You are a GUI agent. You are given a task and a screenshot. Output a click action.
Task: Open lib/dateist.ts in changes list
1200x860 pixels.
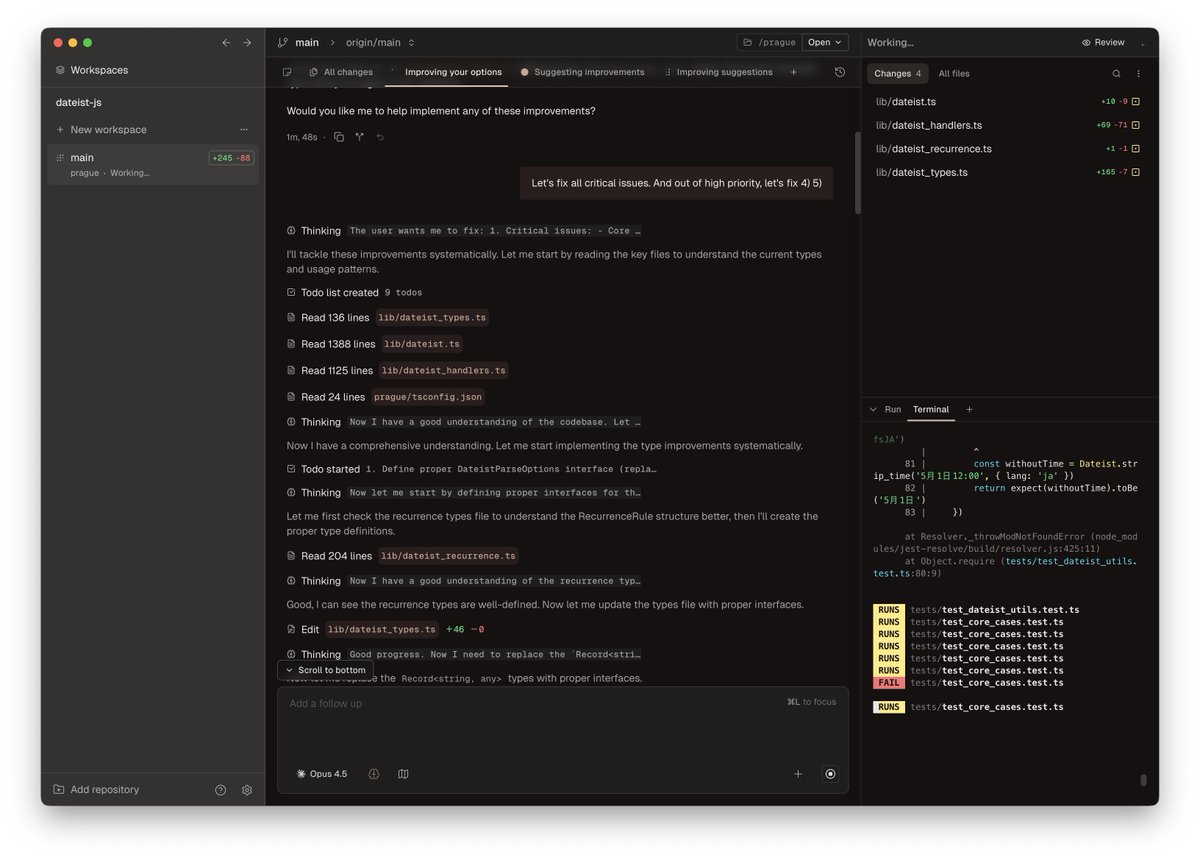pyautogui.click(x=906, y=102)
